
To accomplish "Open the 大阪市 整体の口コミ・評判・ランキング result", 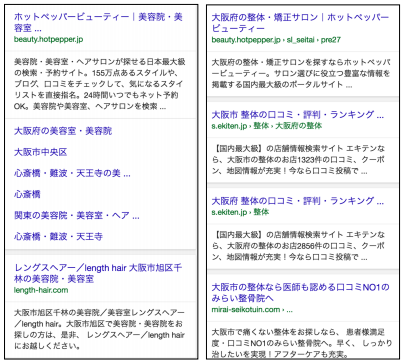I will coord(298,115).
